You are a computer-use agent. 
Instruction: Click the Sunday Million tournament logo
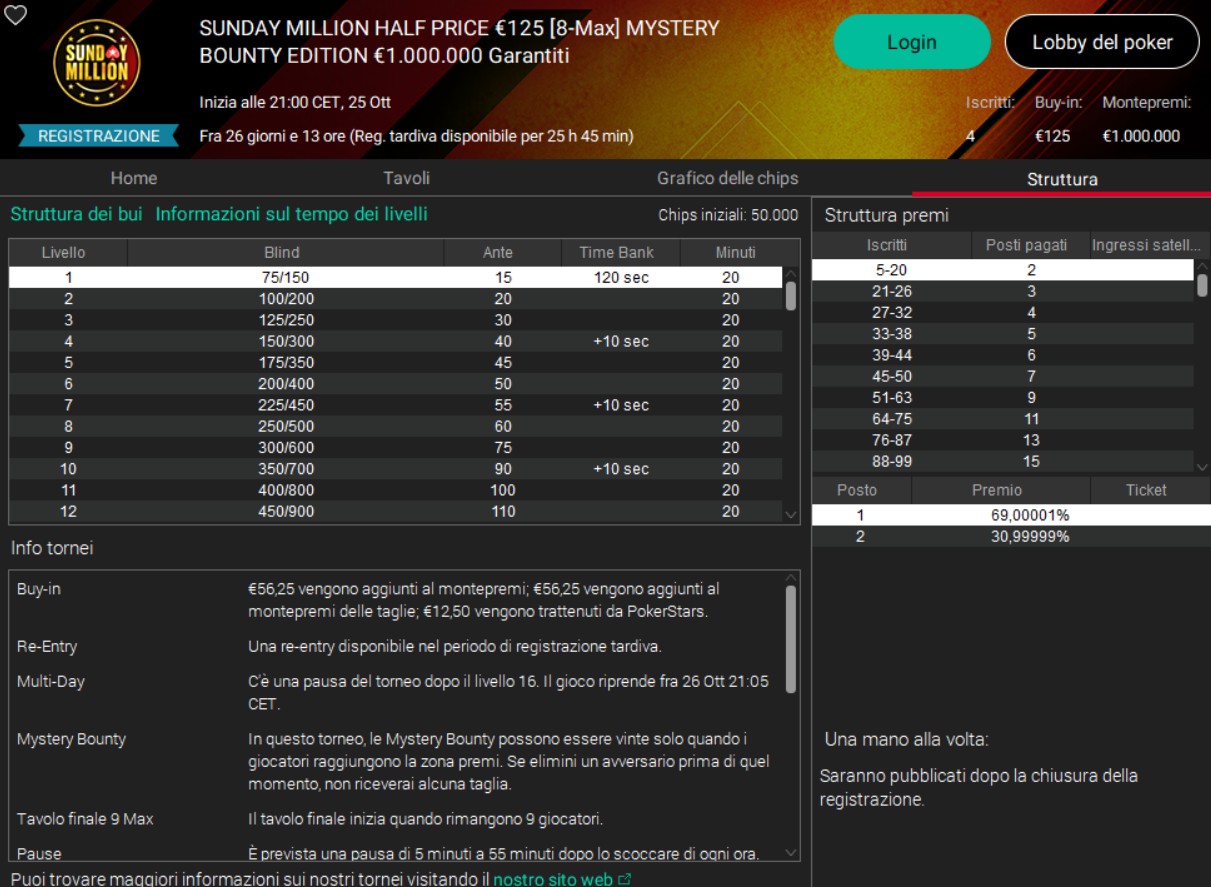click(x=96, y=62)
